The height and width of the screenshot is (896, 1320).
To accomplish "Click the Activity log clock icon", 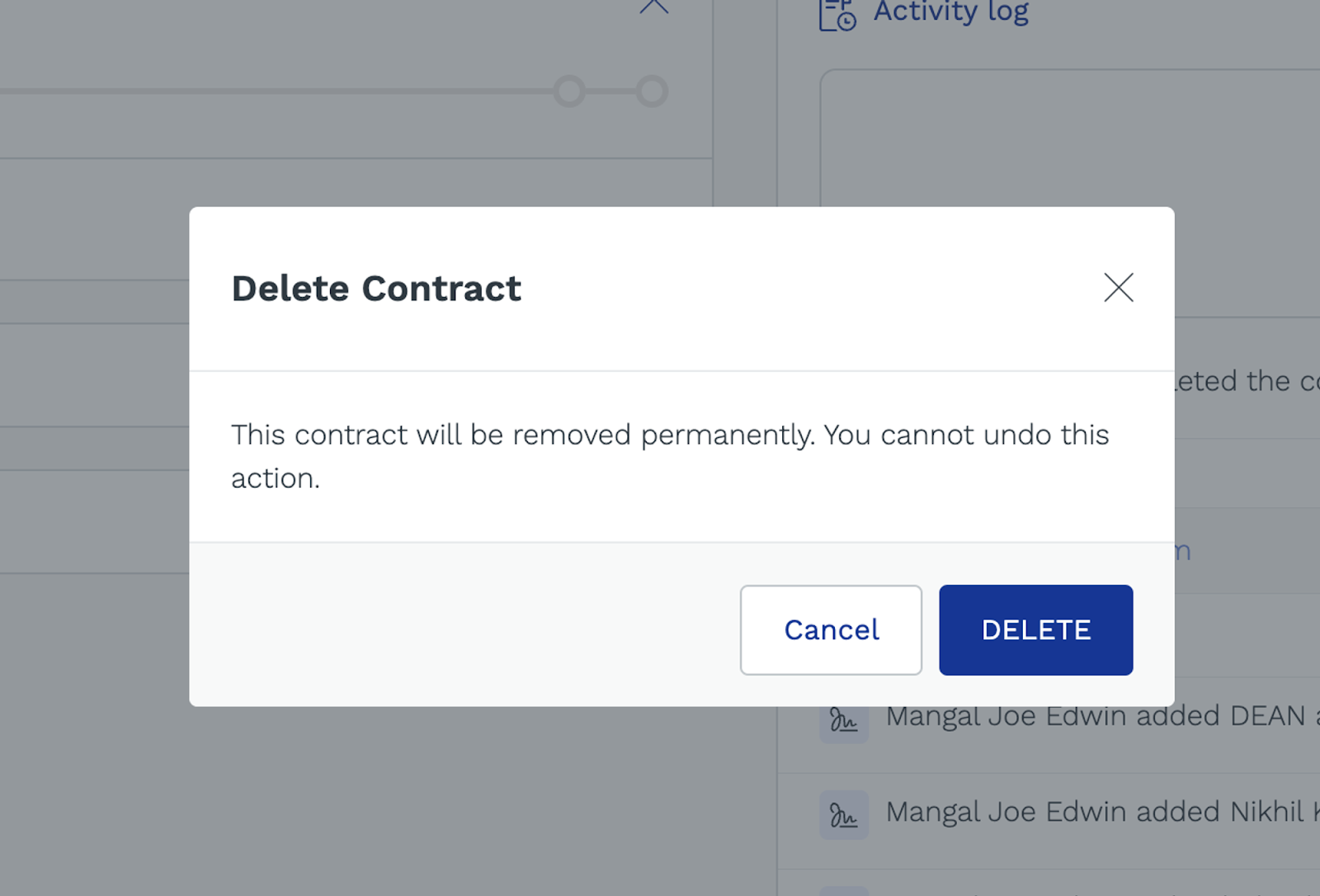I will coord(837,15).
